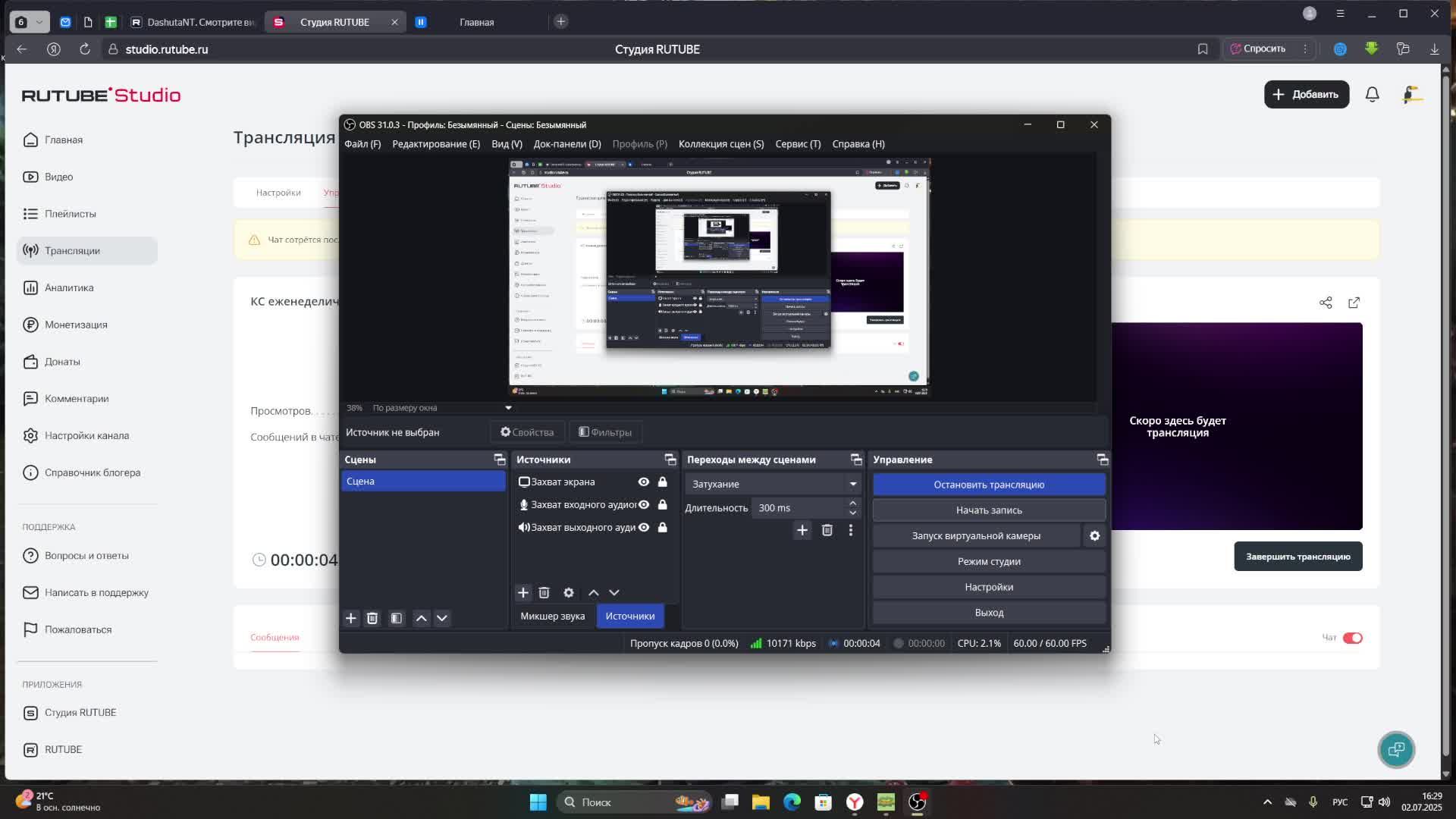
Task: Unlock the Захват входного аудио source
Action: tap(663, 505)
